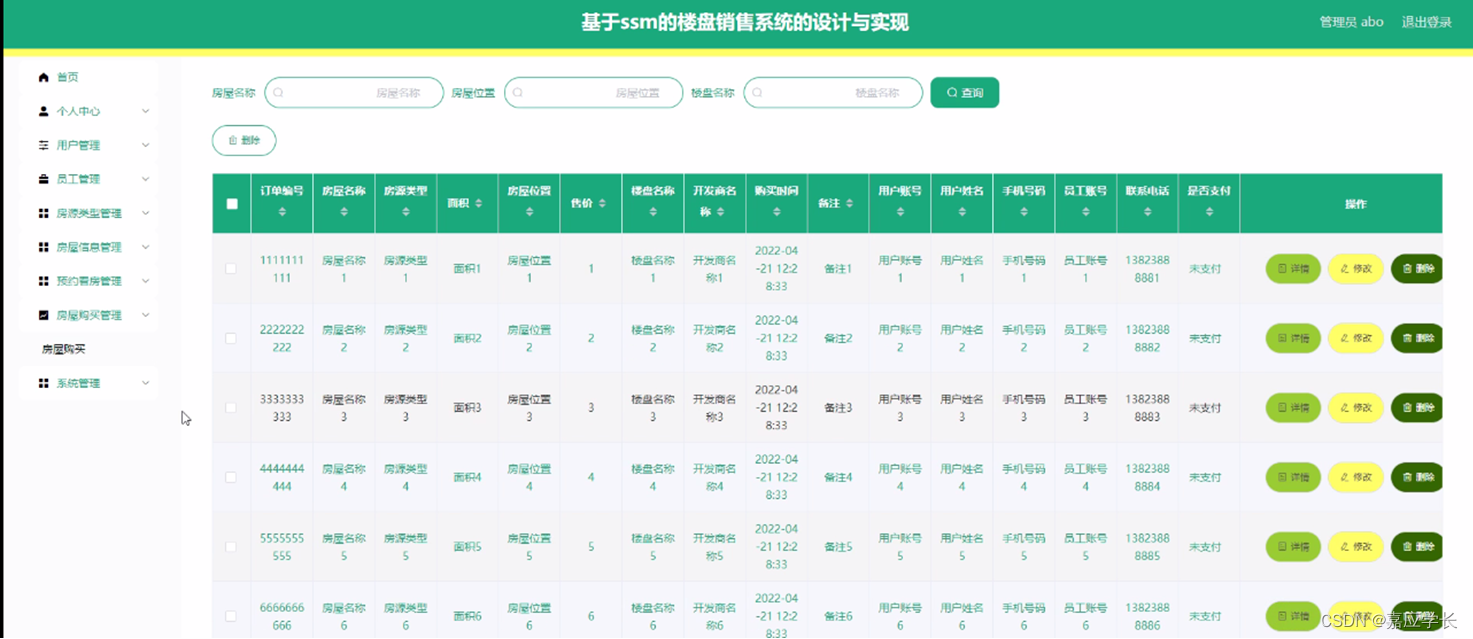This screenshot has width=1473, height=639.
Task: Check the box for order 3333333333
Action: point(231,408)
